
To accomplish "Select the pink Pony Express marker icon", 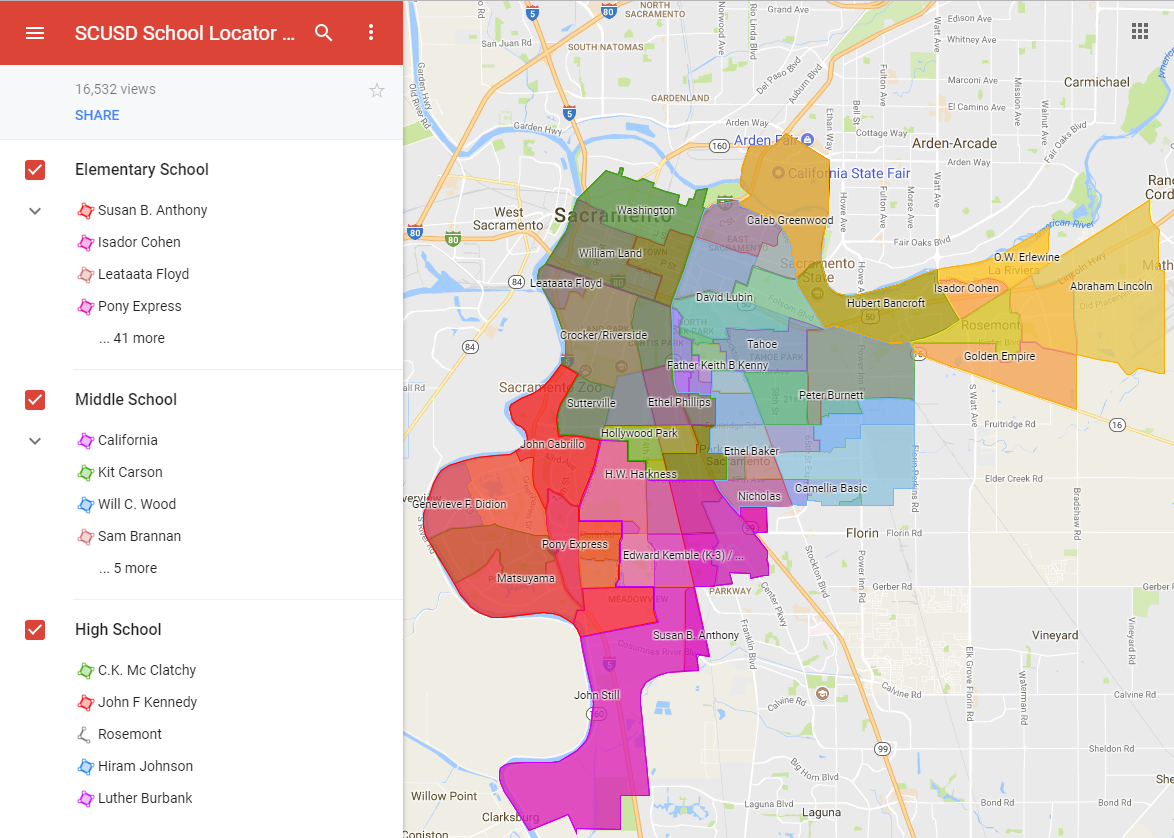I will pyautogui.click(x=84, y=306).
